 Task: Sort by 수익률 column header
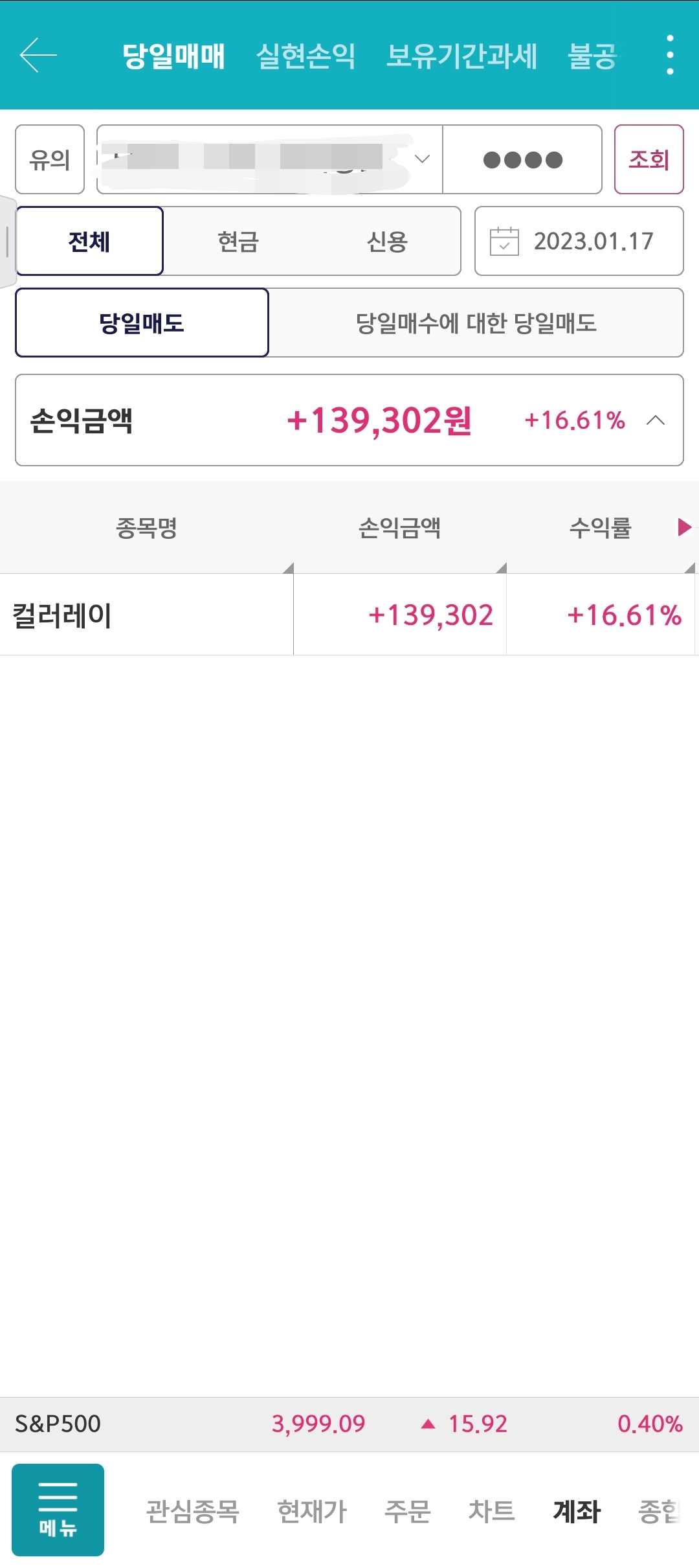coord(601,528)
